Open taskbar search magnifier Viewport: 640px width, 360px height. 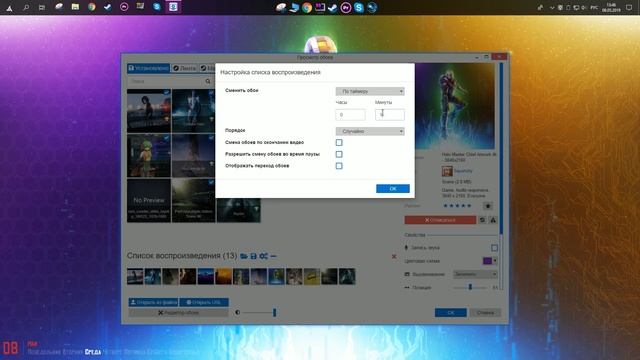point(26,7)
